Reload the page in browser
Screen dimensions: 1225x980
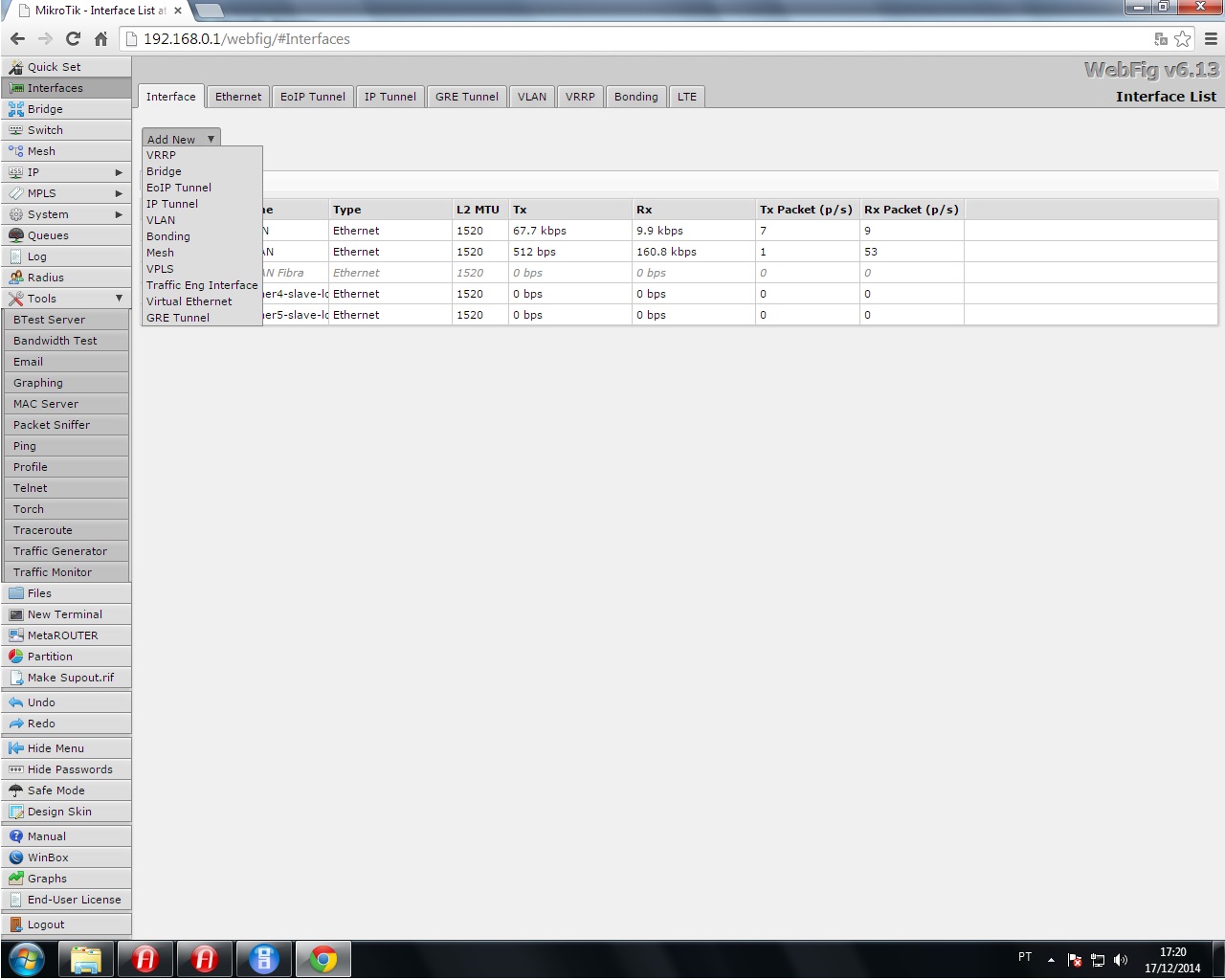(73, 39)
